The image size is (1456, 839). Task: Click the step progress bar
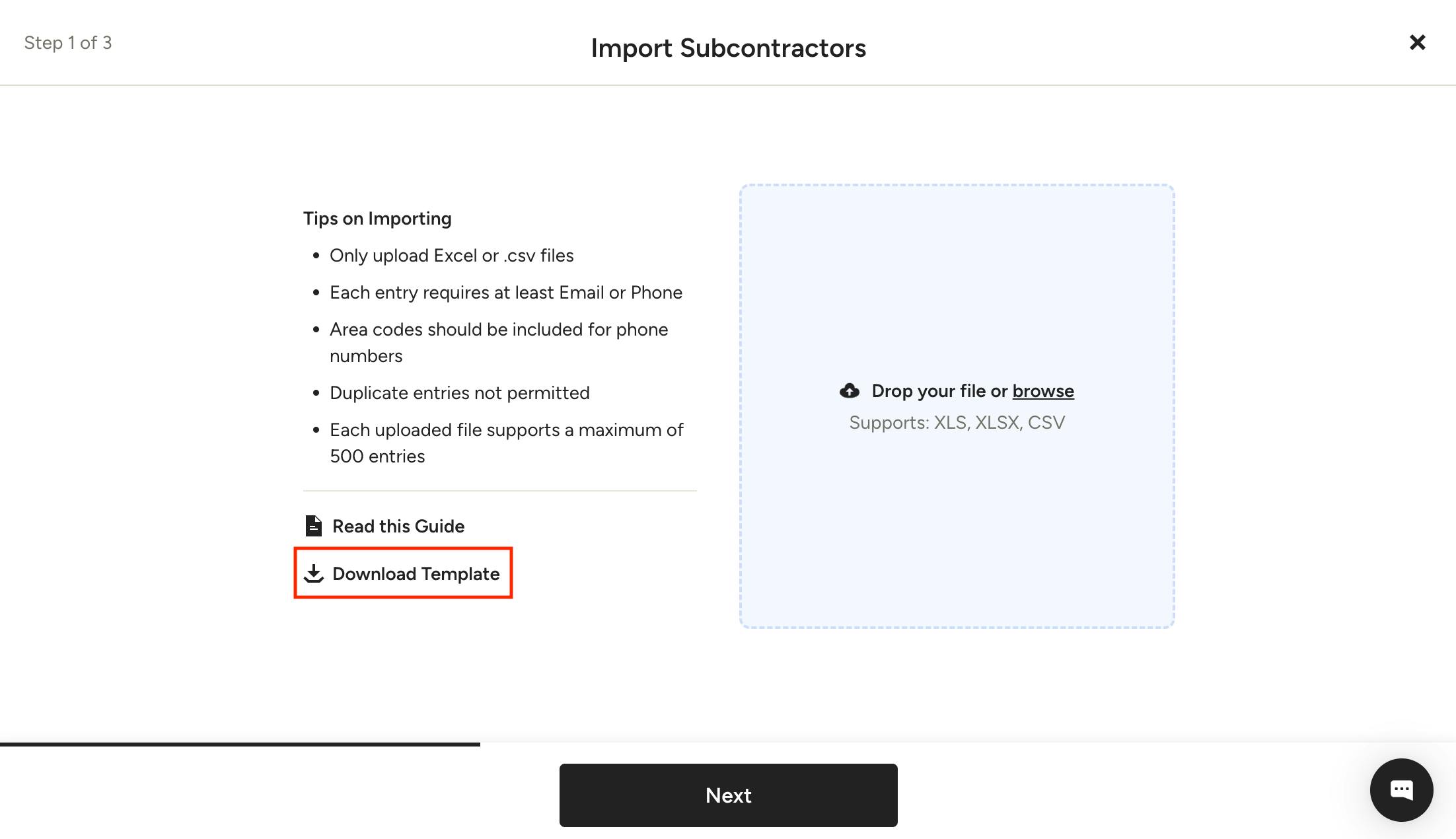[240, 745]
